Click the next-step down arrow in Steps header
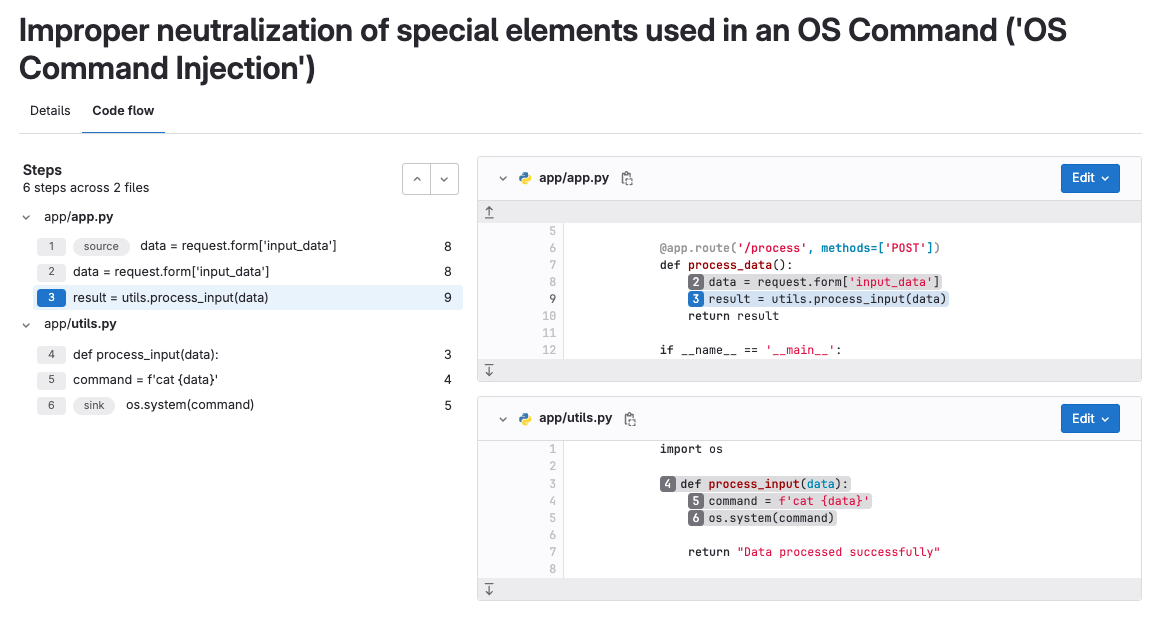 coord(444,178)
